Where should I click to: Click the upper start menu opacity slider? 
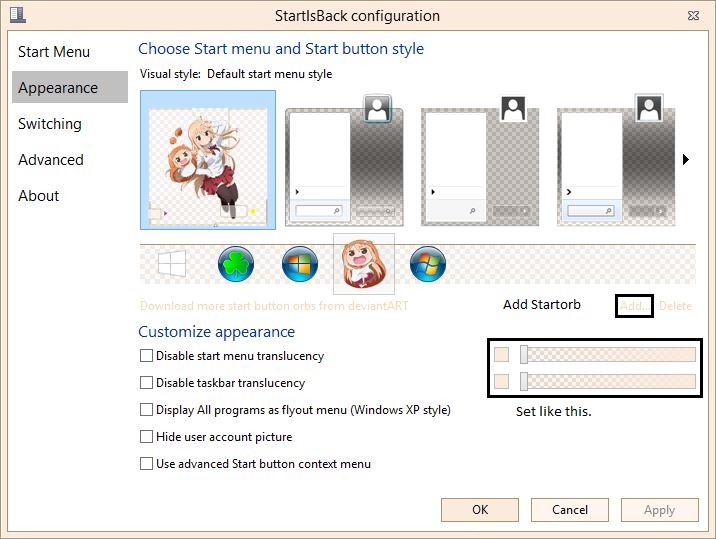click(x=608, y=354)
